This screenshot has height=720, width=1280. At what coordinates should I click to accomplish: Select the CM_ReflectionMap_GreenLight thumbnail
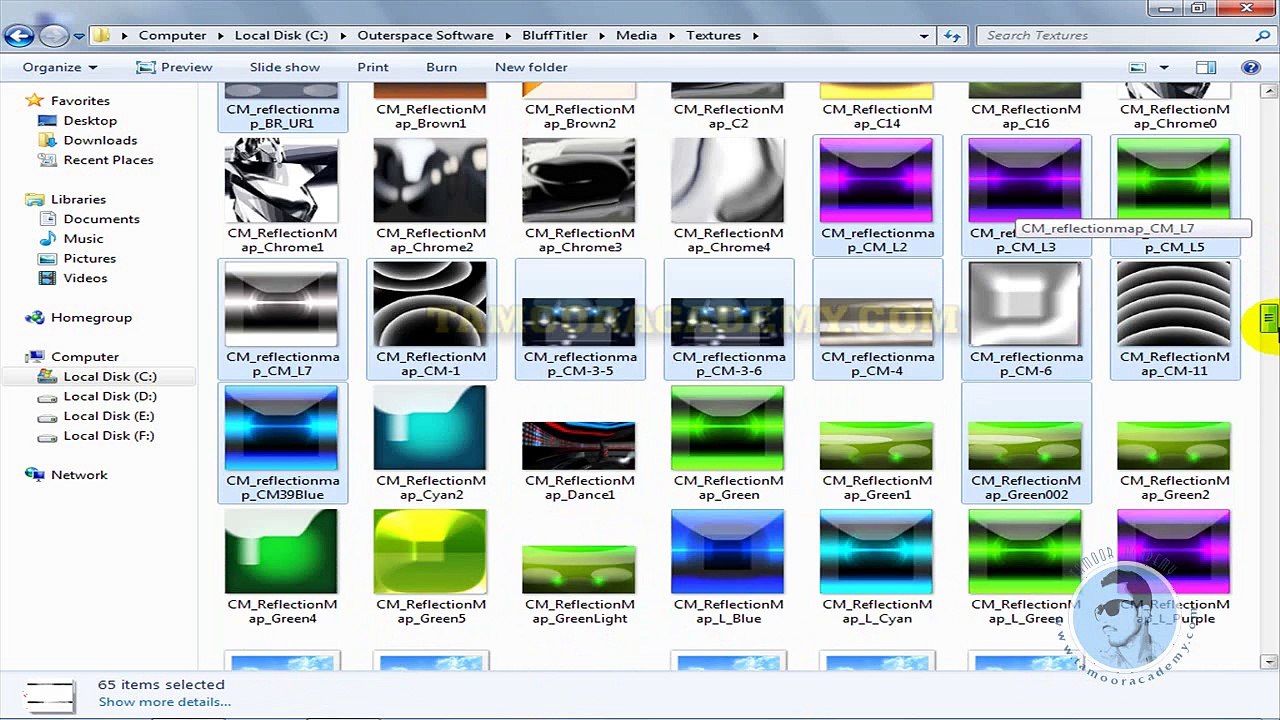pos(579,570)
